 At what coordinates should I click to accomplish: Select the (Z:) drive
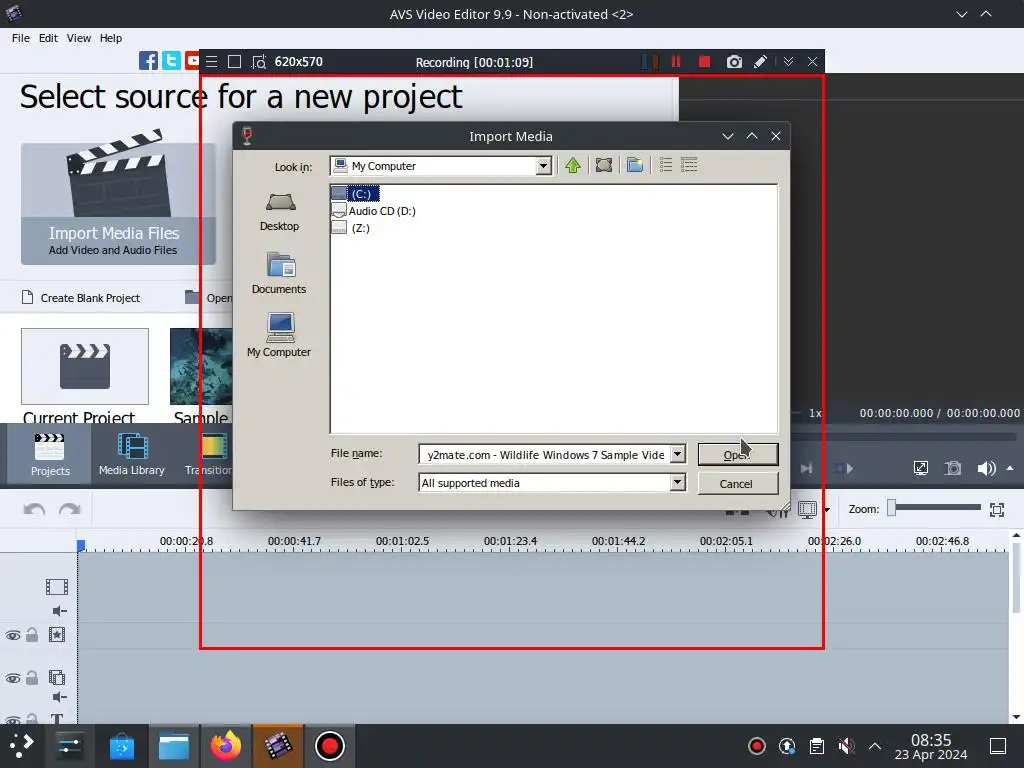[x=351, y=228]
